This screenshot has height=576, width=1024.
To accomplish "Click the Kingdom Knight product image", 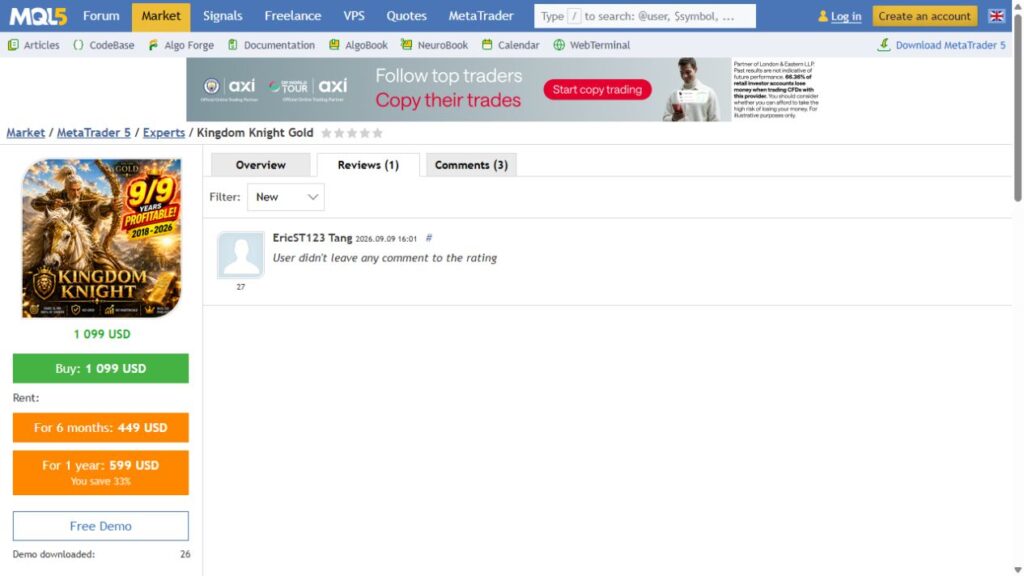I will [101, 238].
